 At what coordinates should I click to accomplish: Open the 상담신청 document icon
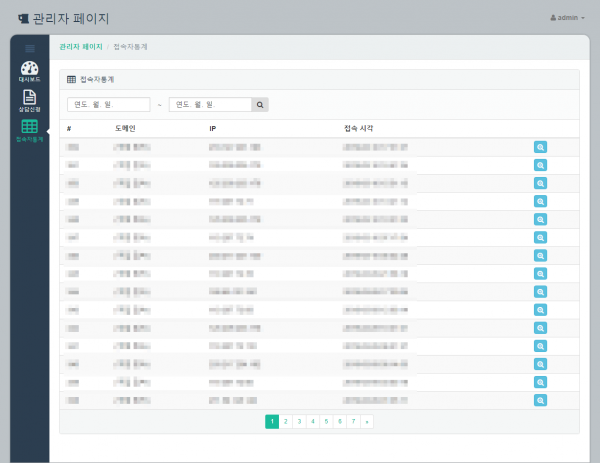pos(29,101)
